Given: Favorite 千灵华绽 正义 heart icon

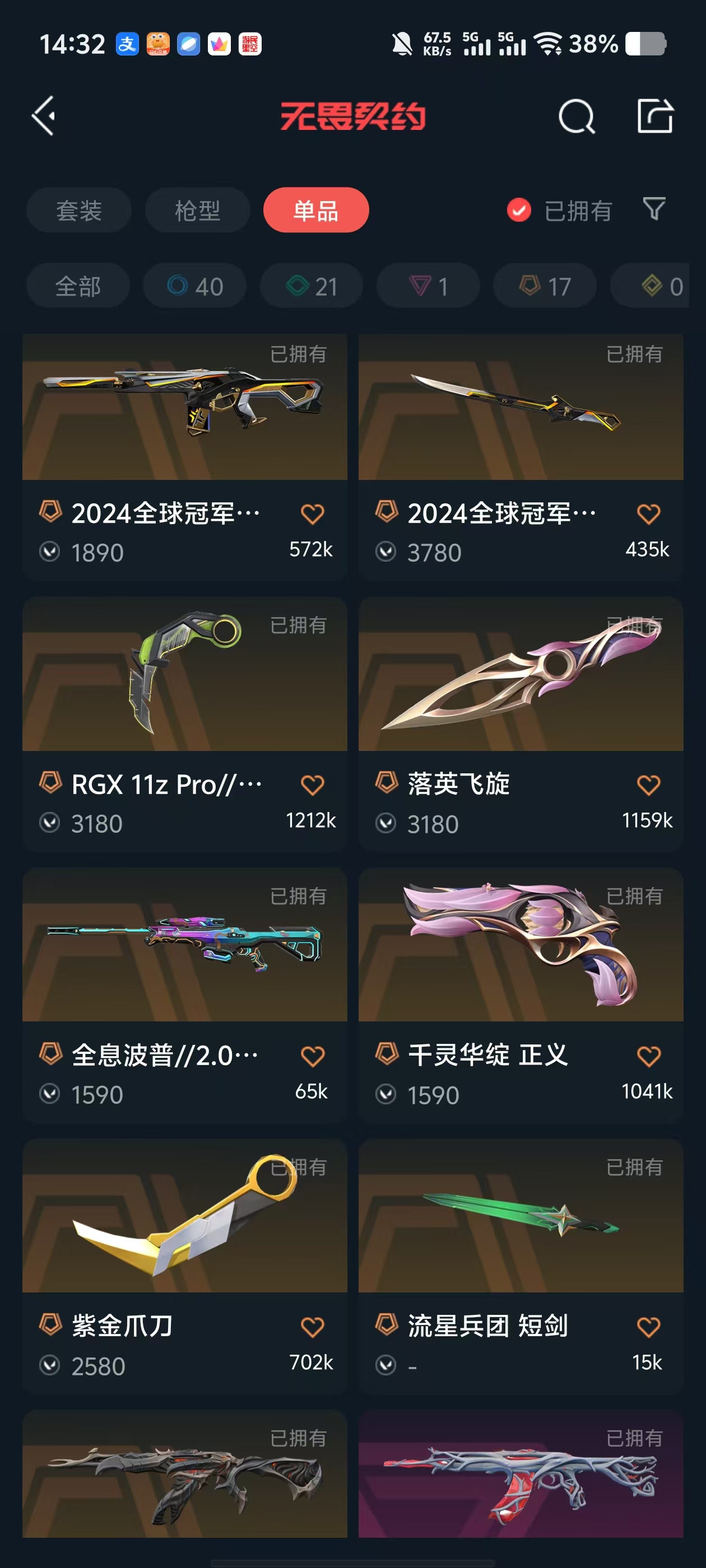Looking at the screenshot, I should [x=648, y=1056].
